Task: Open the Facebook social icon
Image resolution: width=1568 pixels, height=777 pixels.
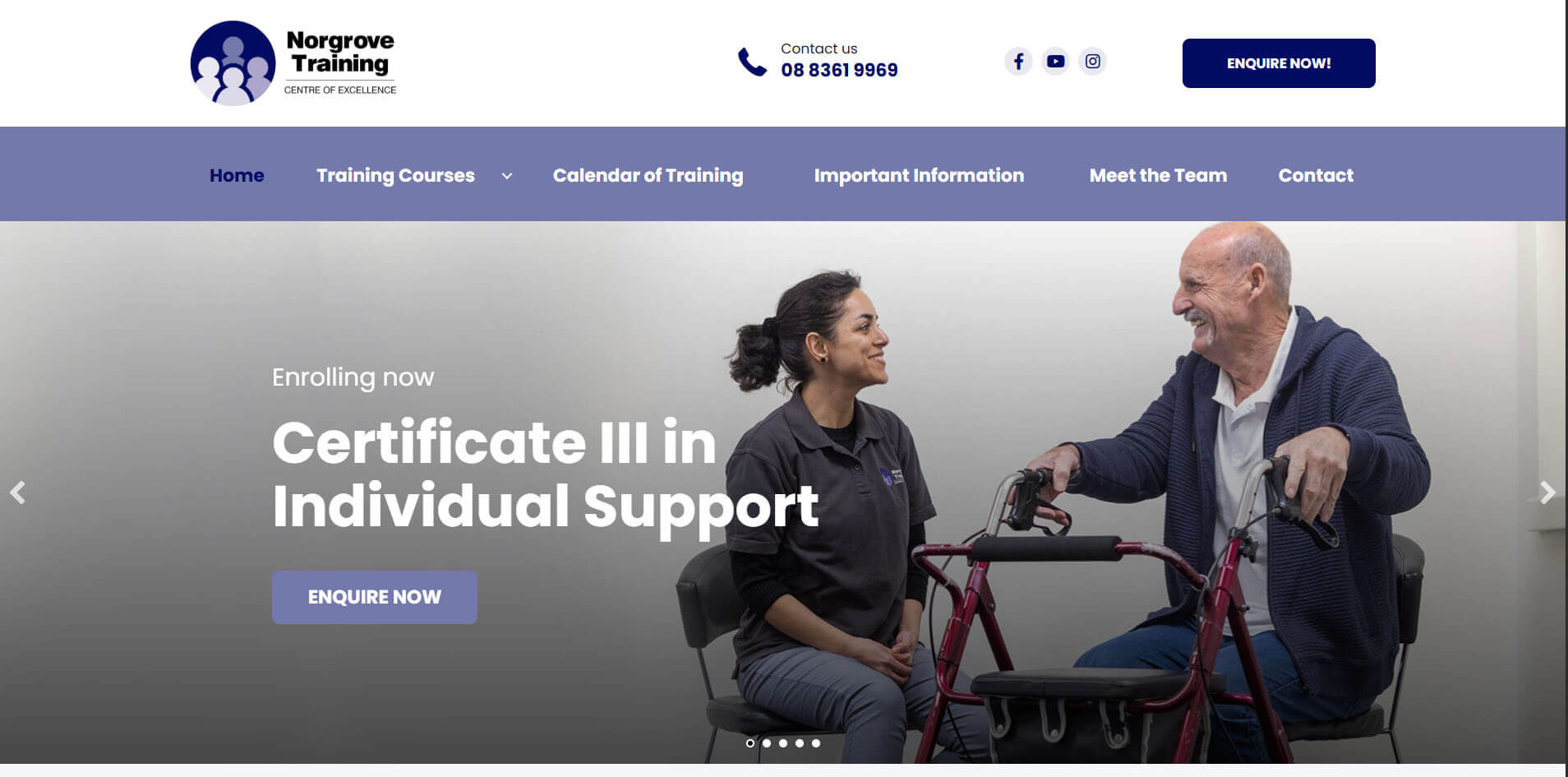Action: [x=1018, y=62]
